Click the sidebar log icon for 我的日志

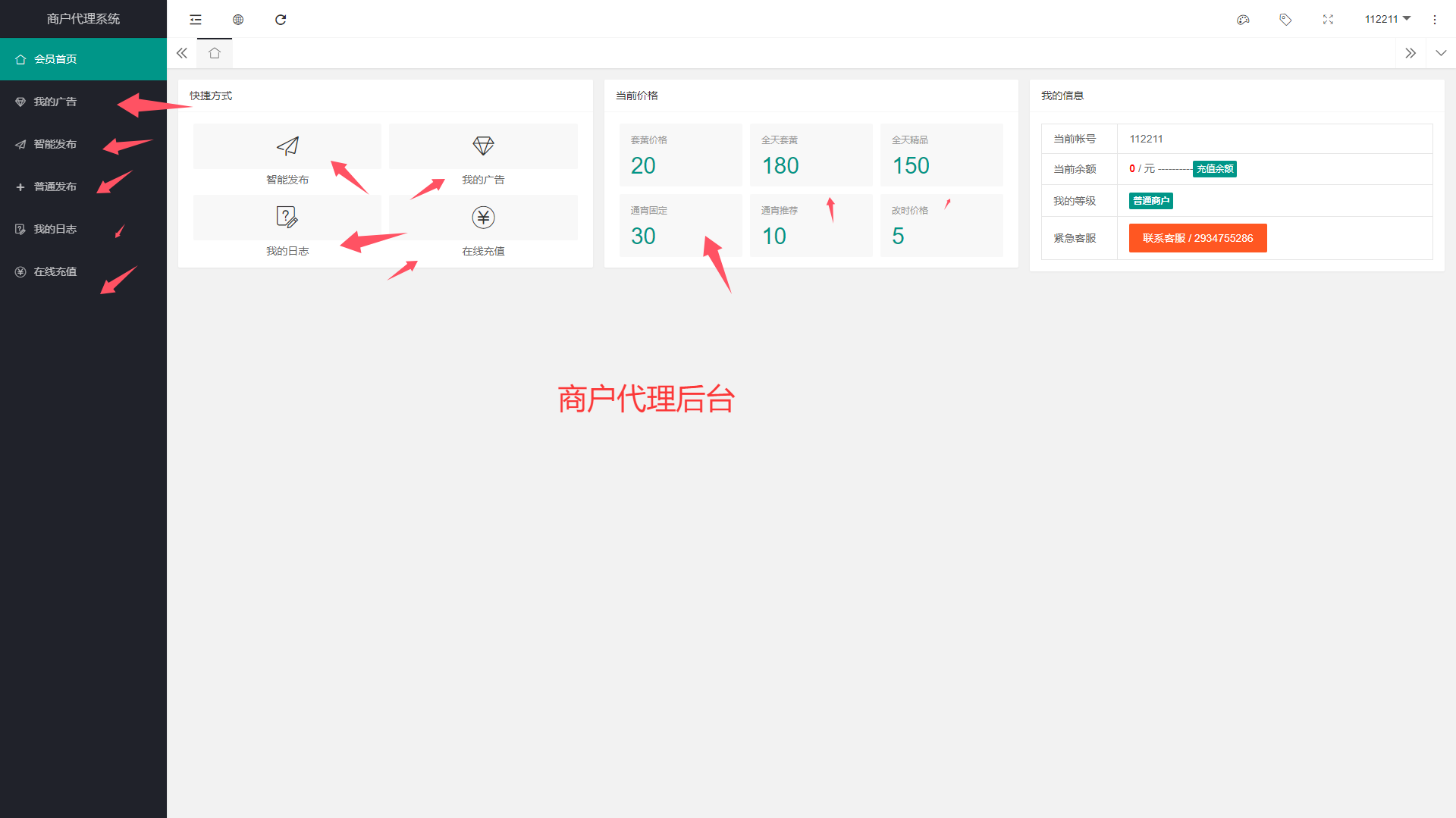[x=20, y=229]
